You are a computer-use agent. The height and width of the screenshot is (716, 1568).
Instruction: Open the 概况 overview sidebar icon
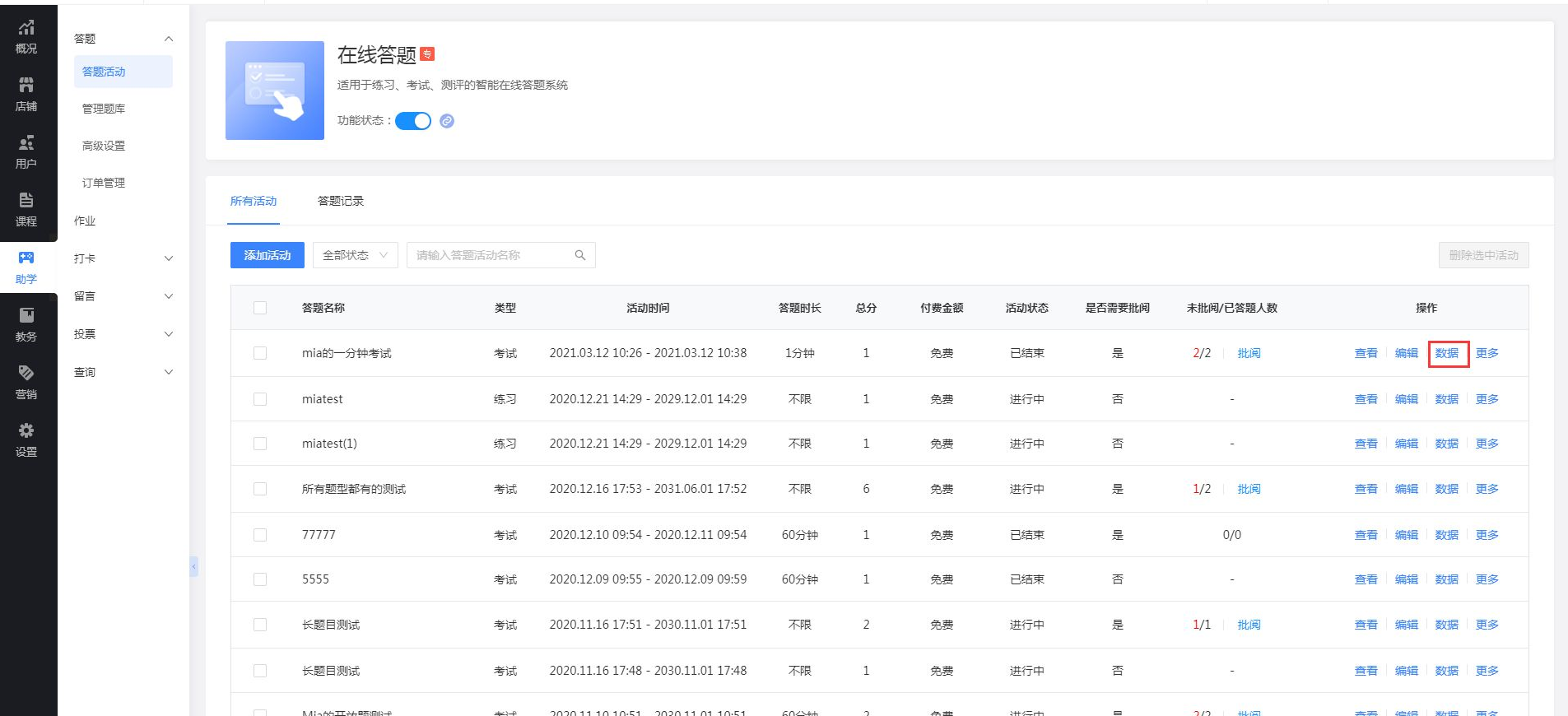tap(26, 36)
